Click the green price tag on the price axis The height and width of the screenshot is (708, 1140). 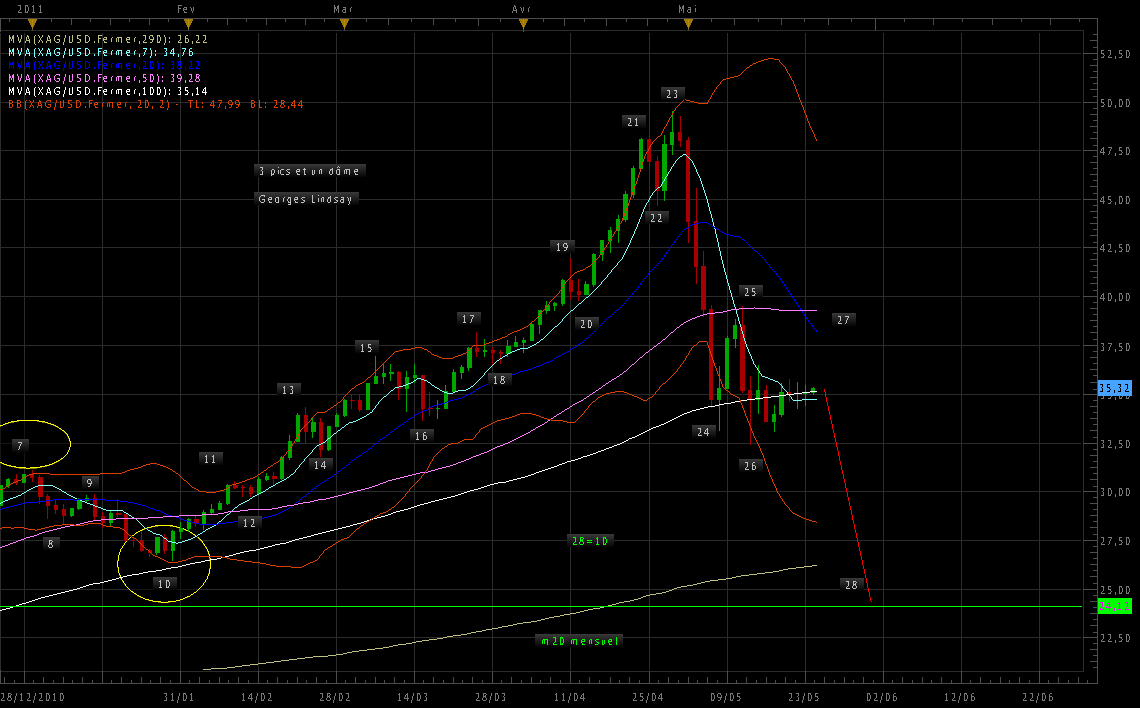(1114, 606)
